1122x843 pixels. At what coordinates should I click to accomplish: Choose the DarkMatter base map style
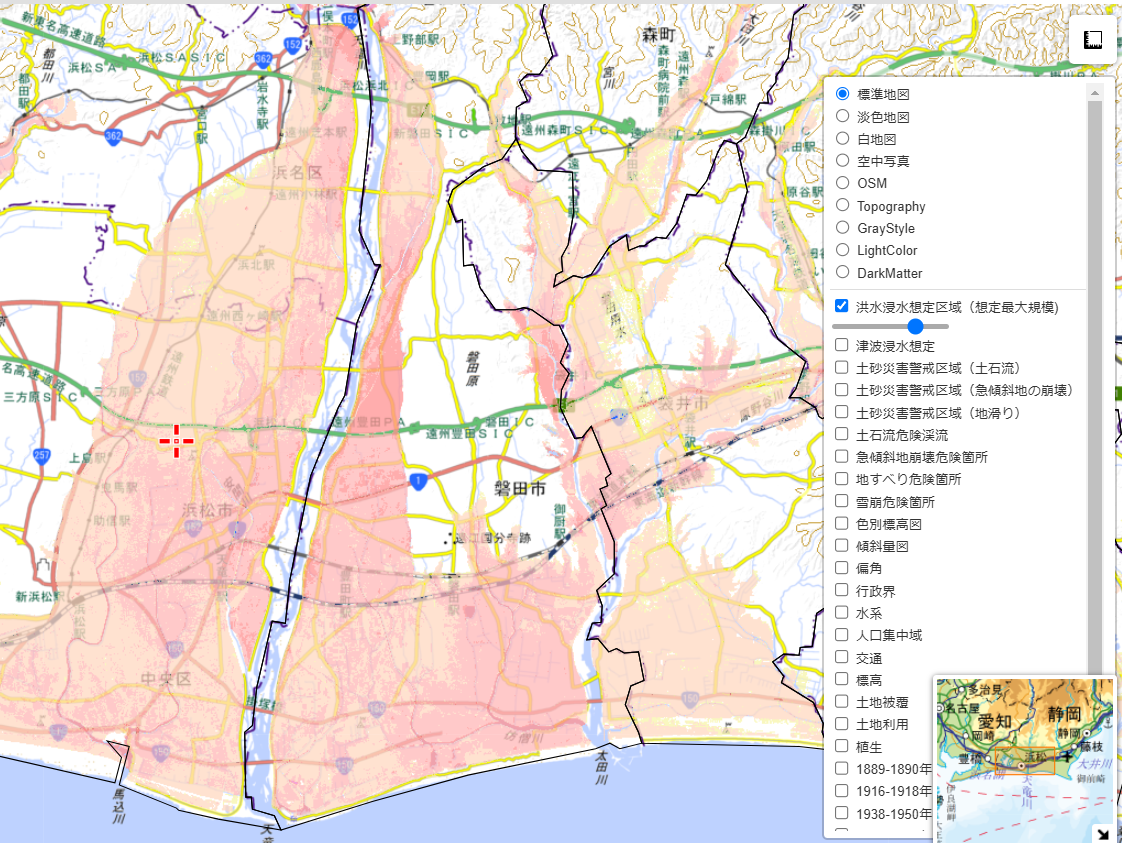point(841,272)
